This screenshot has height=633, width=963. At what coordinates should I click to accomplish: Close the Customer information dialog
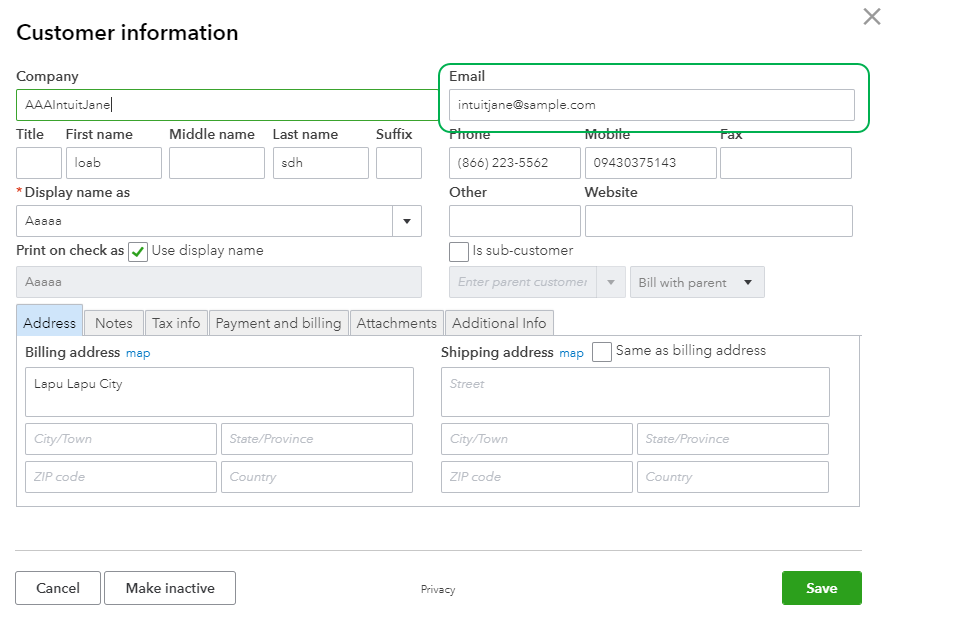(872, 16)
